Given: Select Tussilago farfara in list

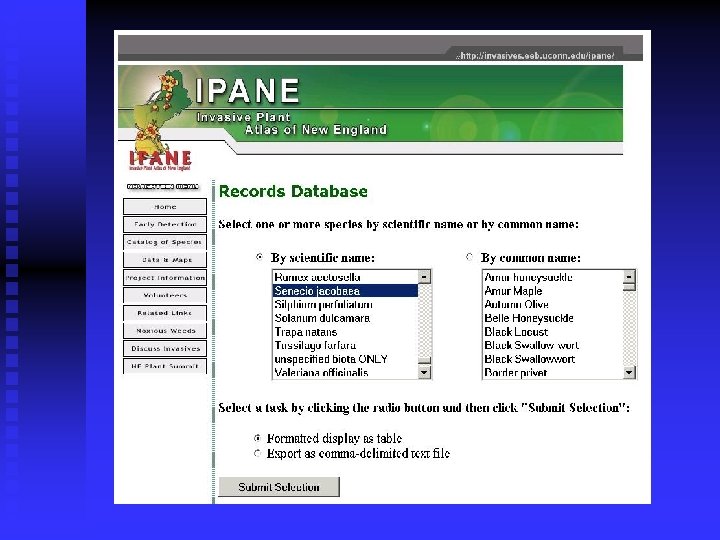Looking at the screenshot, I should click(345, 345).
